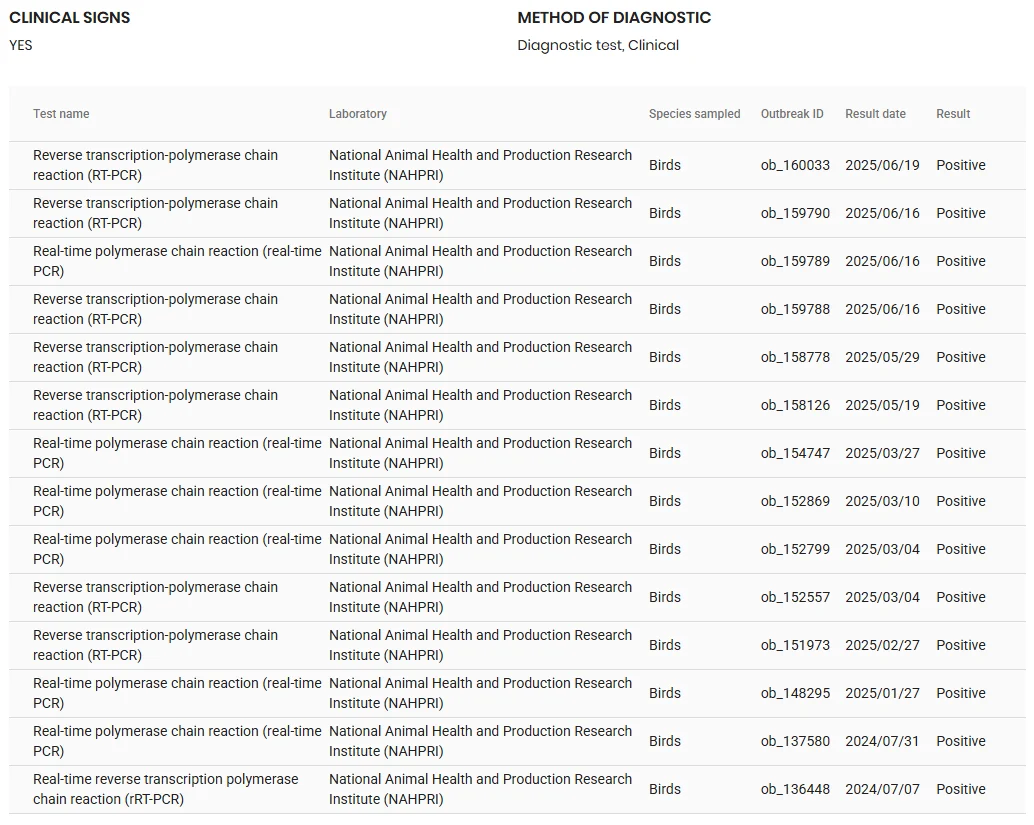The width and height of the screenshot is (1034, 825).
Task: Click the Laboratory column header
Action: coord(357,113)
